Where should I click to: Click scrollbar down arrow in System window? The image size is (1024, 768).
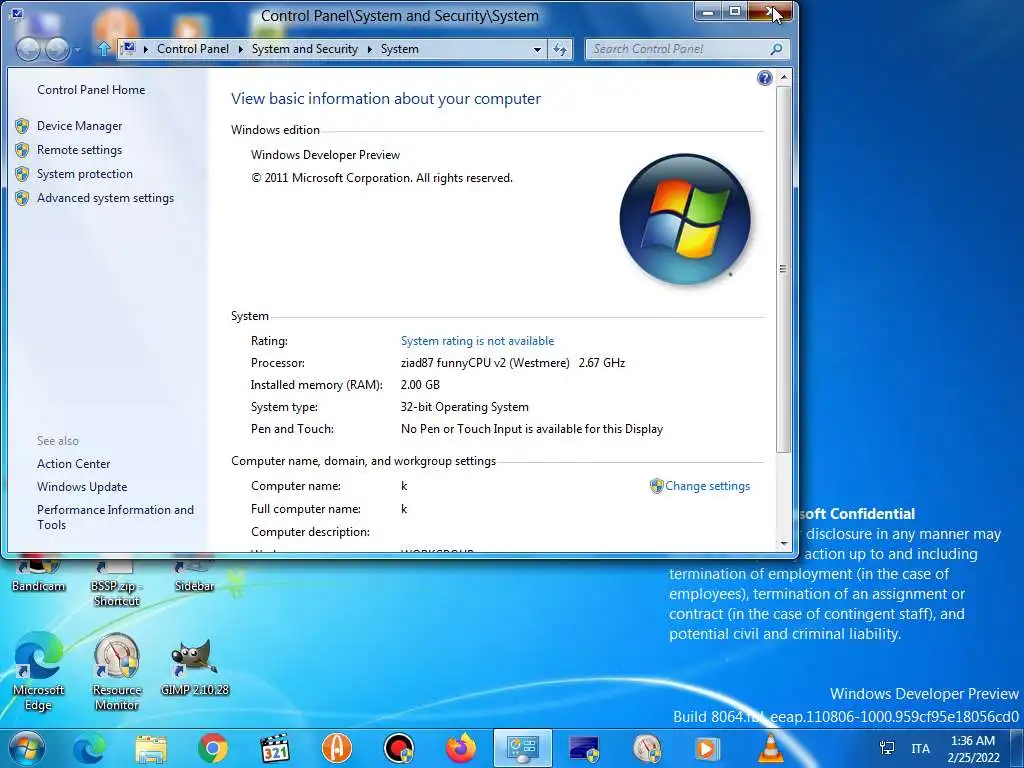784,543
